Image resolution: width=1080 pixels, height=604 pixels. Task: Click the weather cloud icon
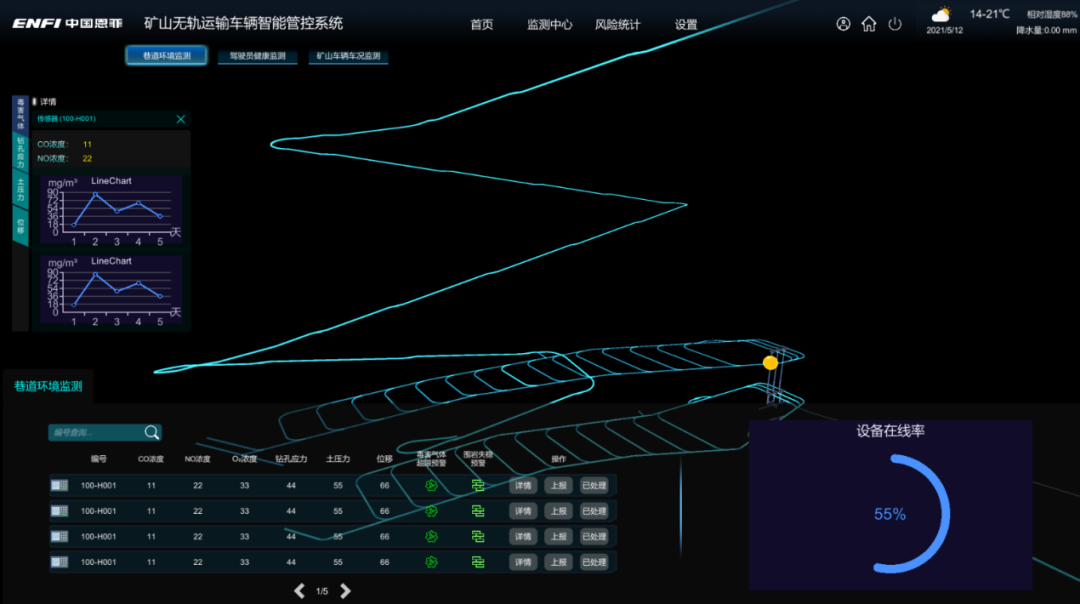pyautogui.click(x=942, y=15)
